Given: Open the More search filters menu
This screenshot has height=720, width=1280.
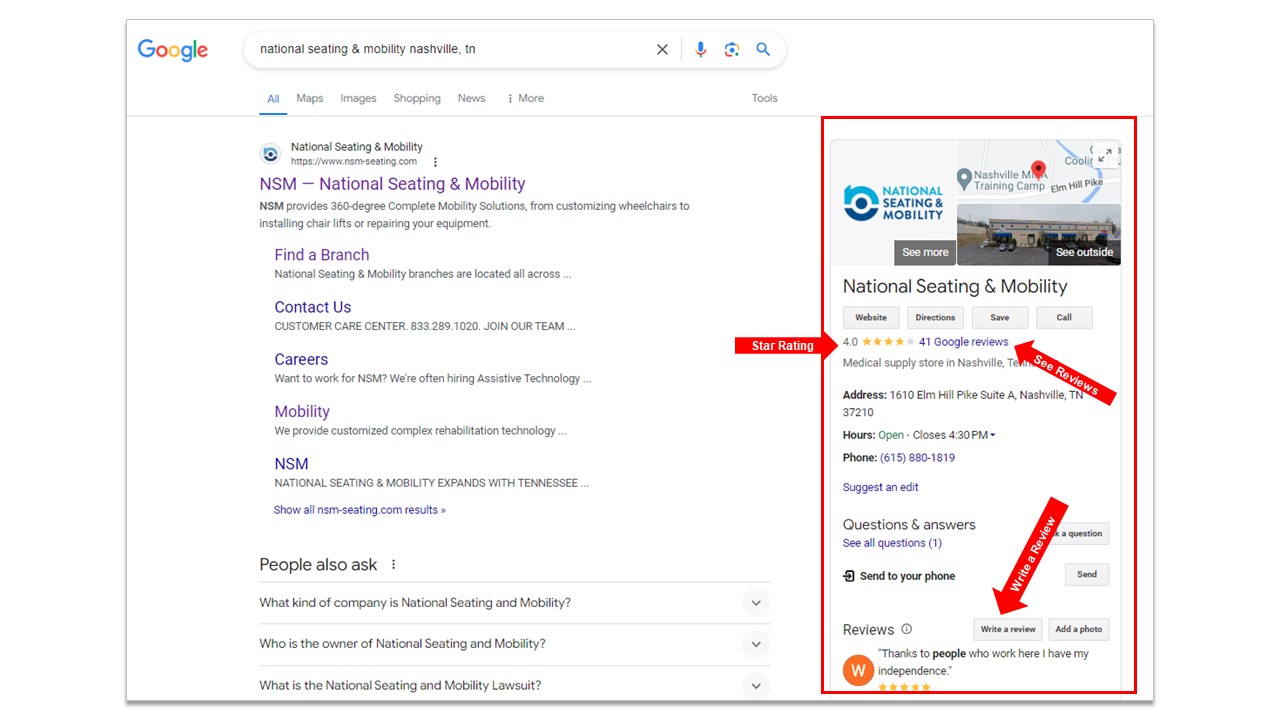Looking at the screenshot, I should [525, 98].
